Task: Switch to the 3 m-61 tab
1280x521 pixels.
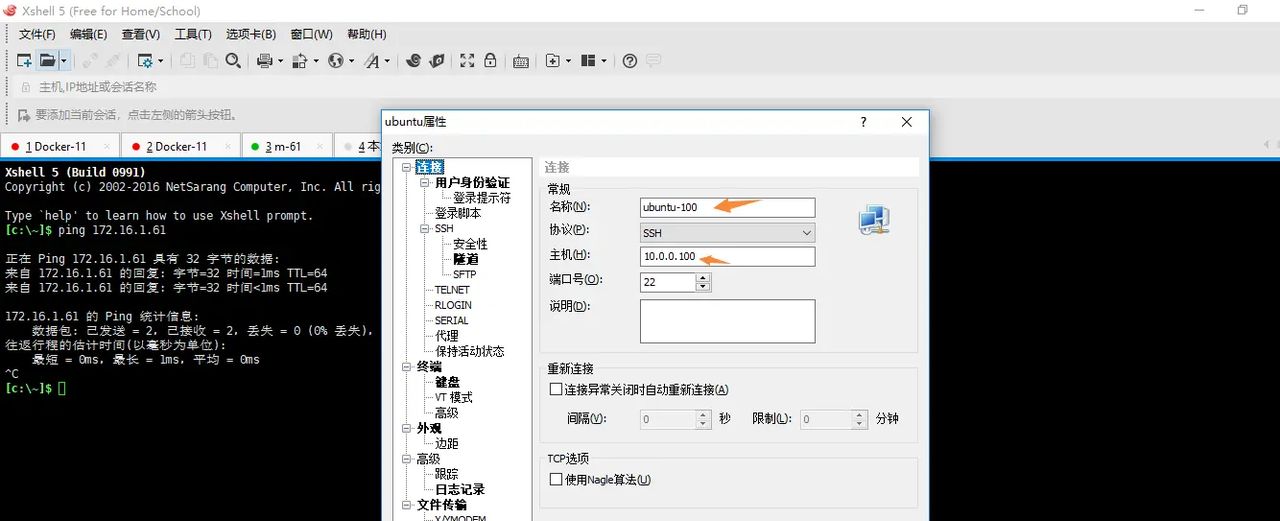Action: tap(287, 146)
